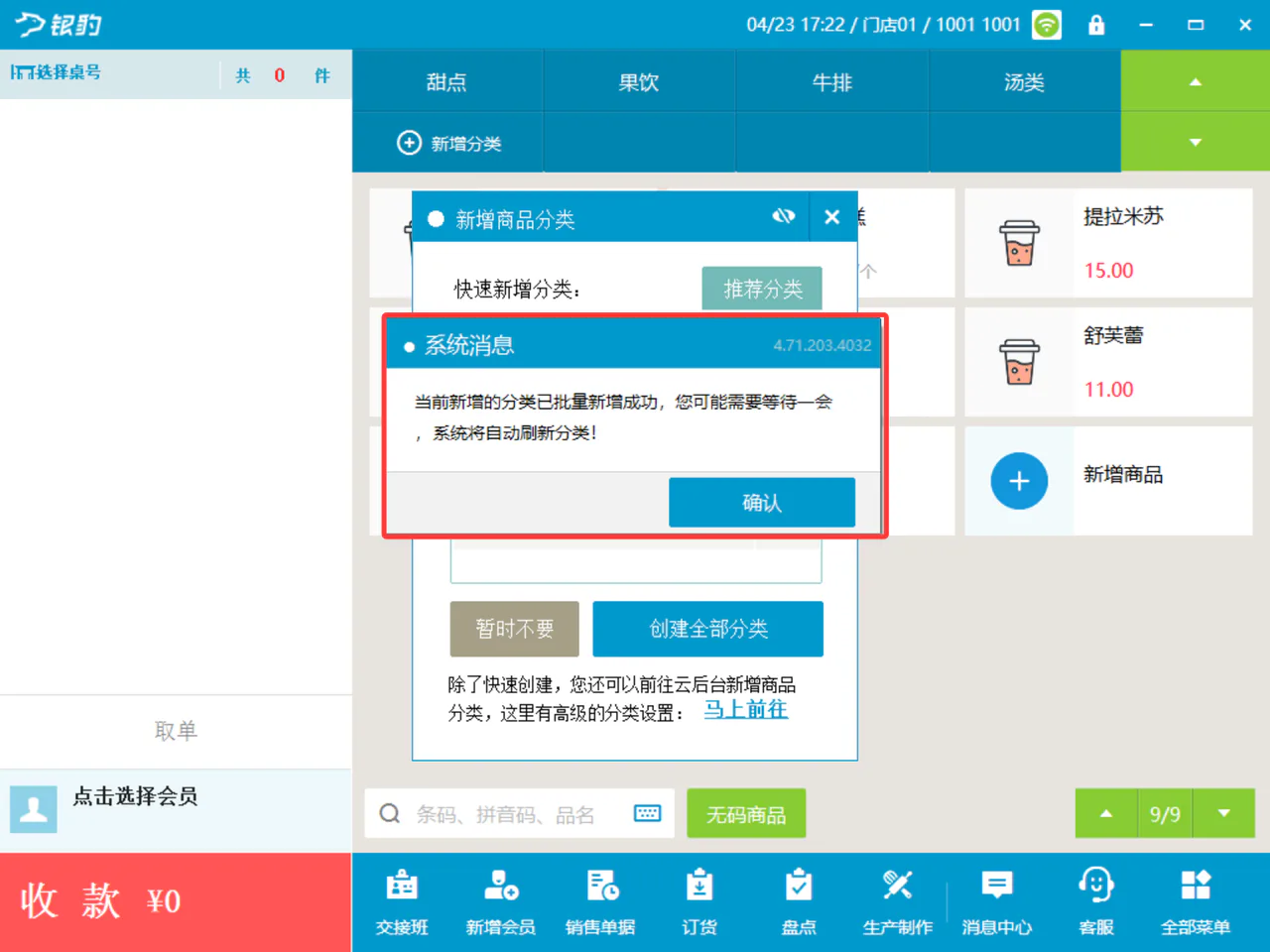Image resolution: width=1270 pixels, height=952 pixels.
Task: Close the 新增商品分类 dialog
Action: pyautogui.click(x=832, y=216)
